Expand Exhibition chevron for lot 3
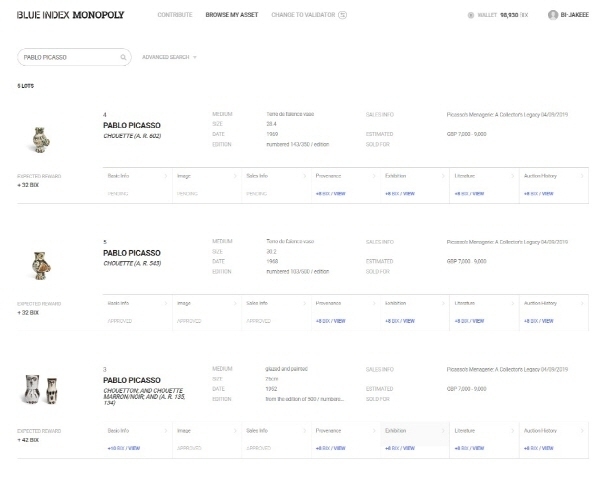This screenshot has width=600, height=499. coord(443,431)
